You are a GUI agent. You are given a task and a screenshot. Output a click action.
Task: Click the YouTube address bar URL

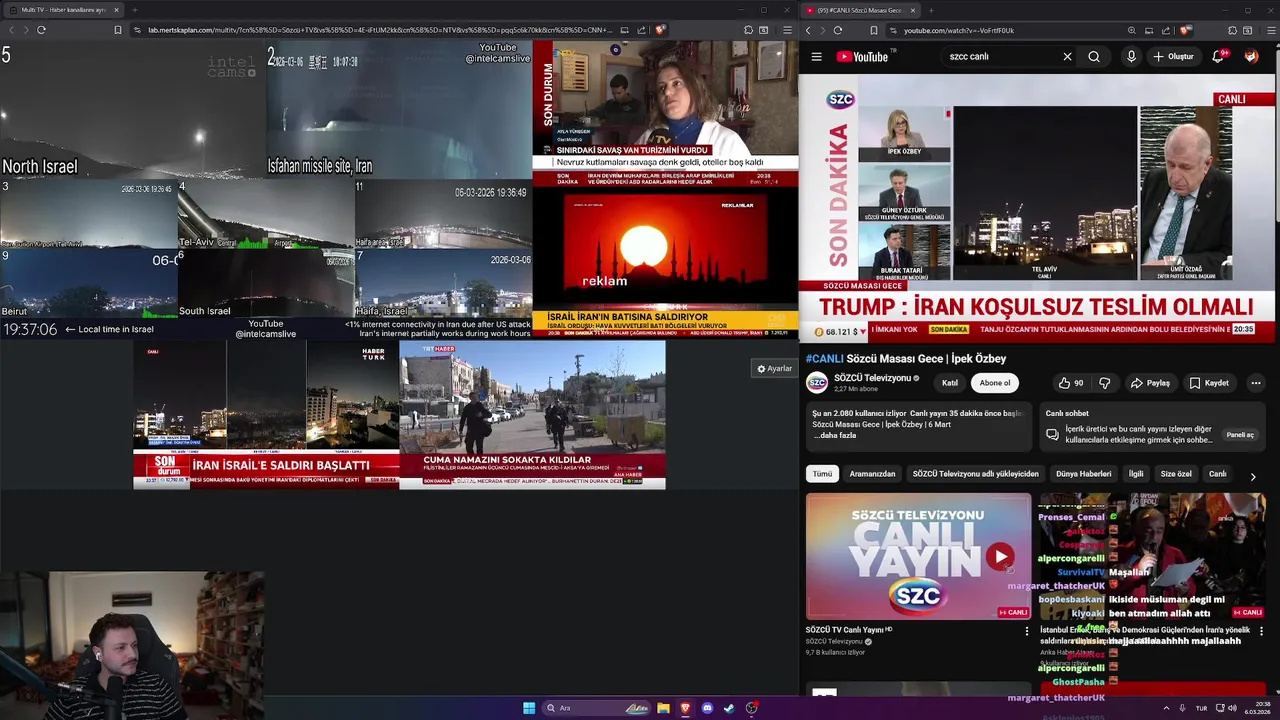click(959, 31)
